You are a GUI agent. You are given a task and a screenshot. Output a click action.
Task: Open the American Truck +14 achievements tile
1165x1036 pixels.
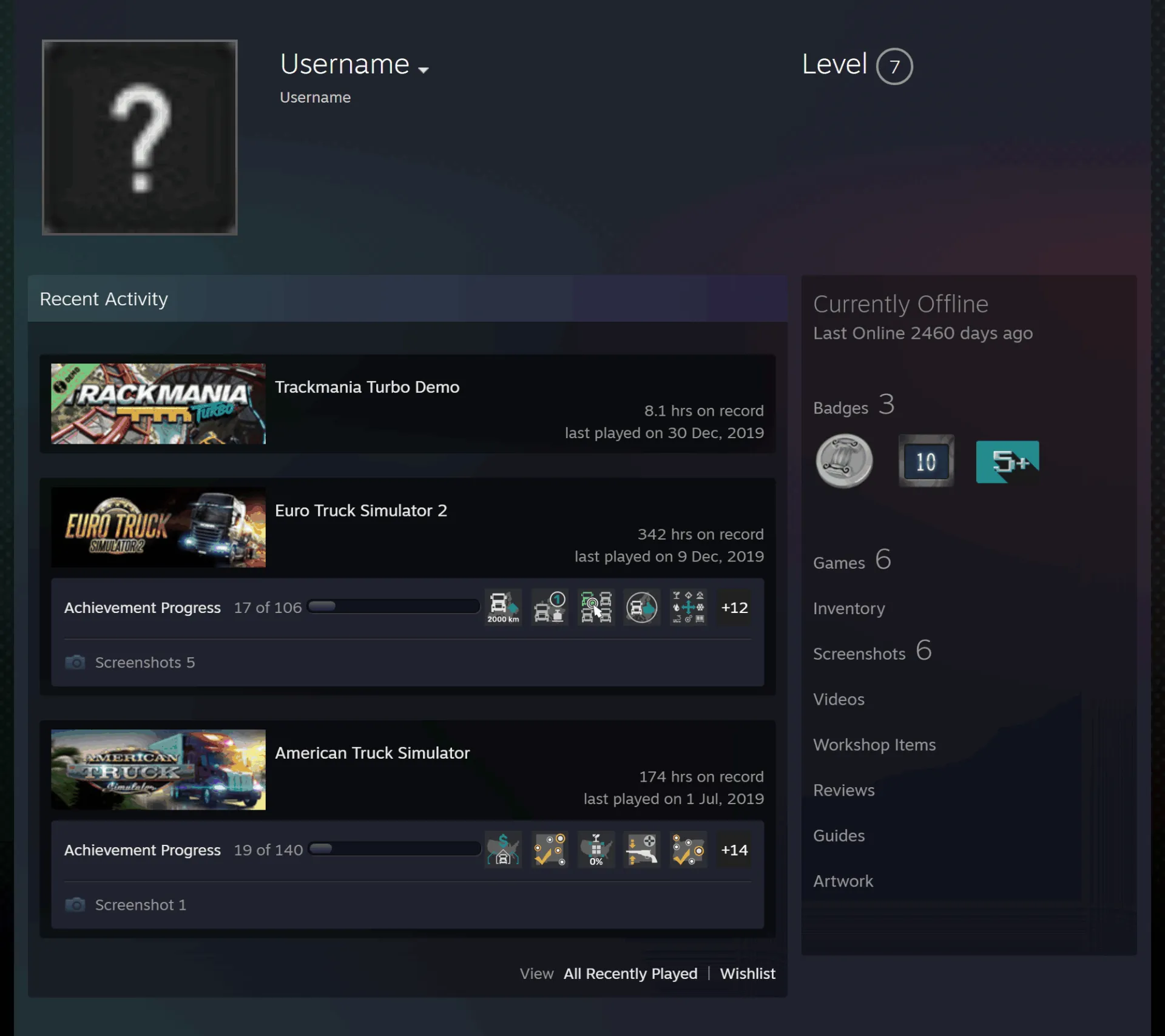tap(734, 850)
